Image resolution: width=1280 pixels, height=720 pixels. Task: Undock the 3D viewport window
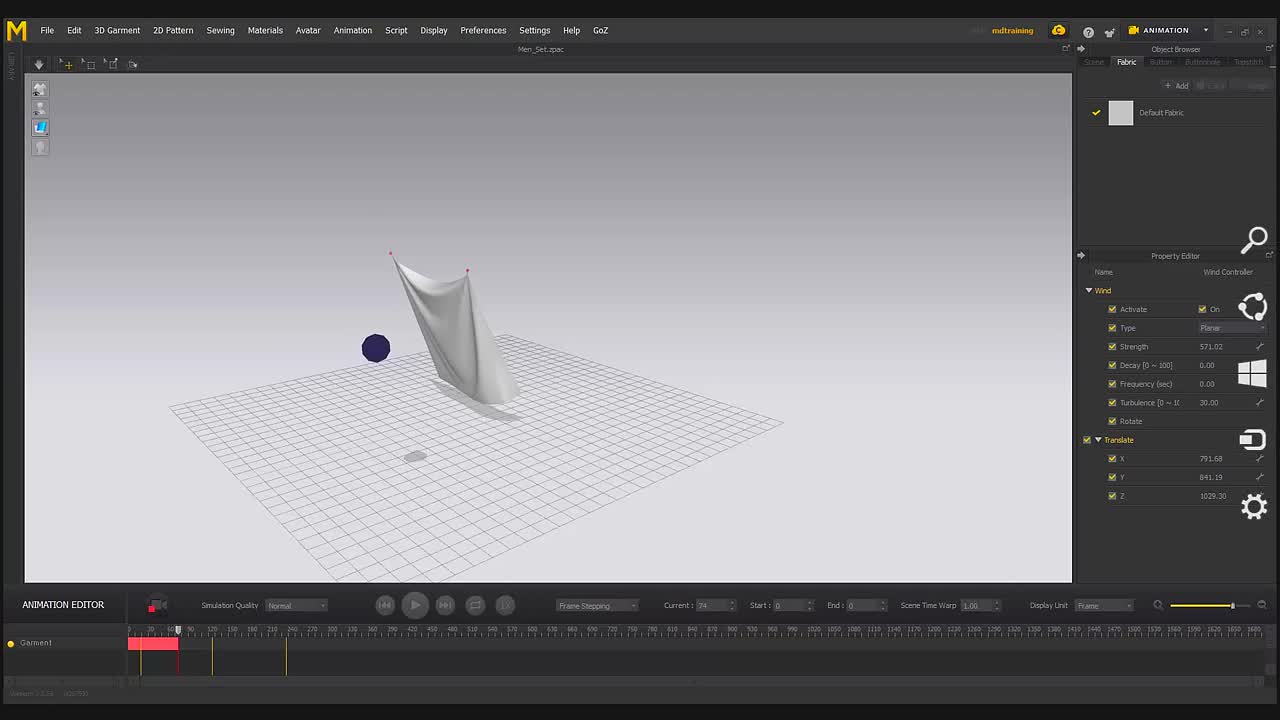1066,49
